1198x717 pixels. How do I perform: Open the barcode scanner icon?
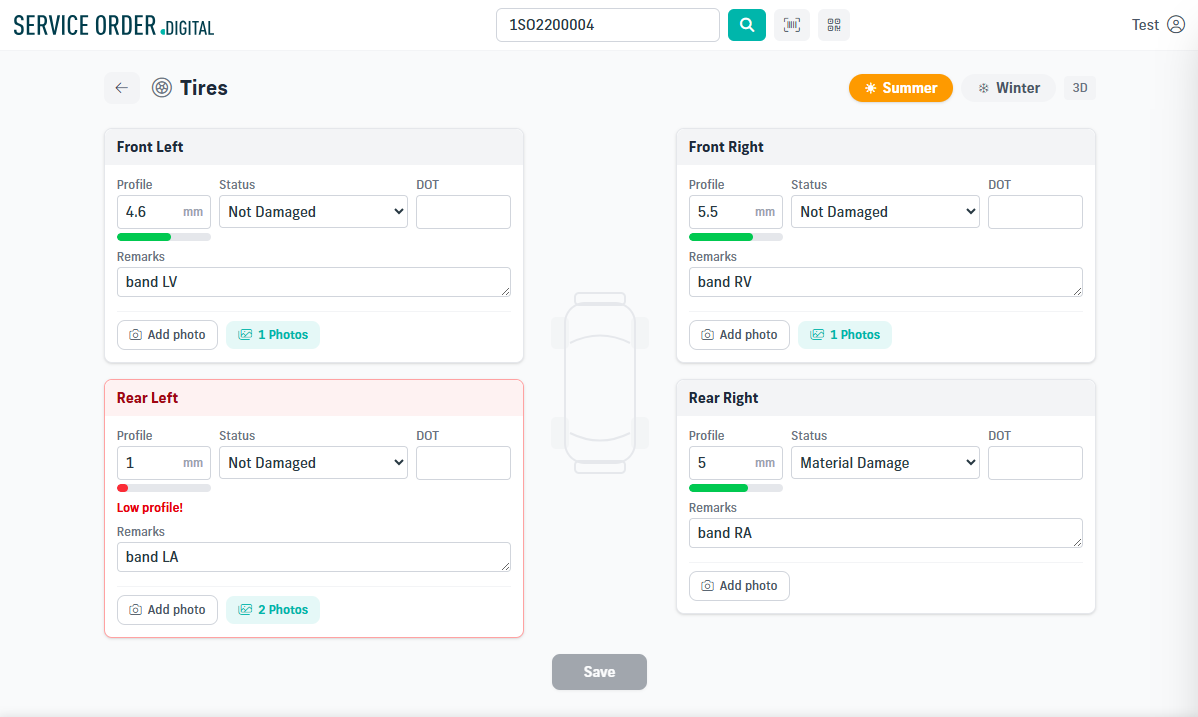[792, 25]
